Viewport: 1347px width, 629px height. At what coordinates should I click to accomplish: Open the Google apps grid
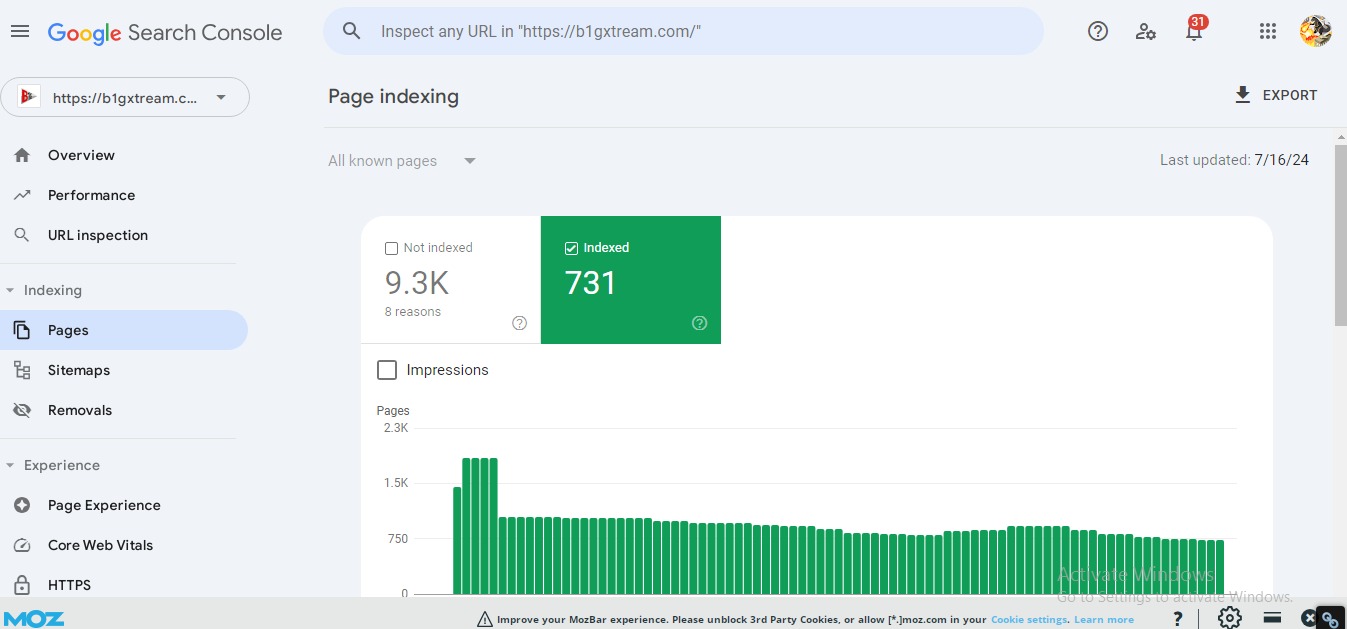click(1268, 32)
